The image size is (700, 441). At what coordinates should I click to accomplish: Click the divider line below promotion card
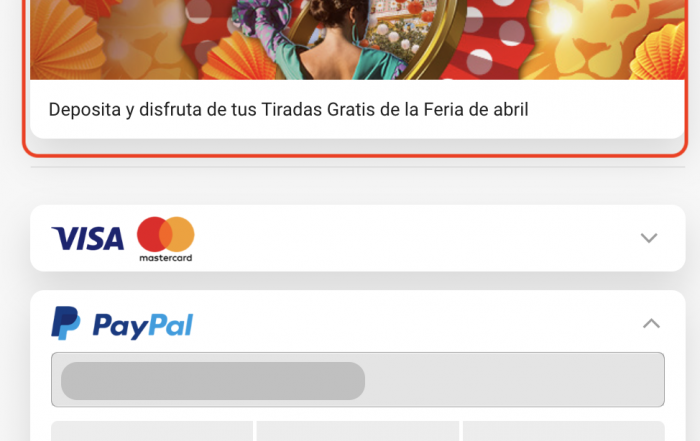[358, 167]
